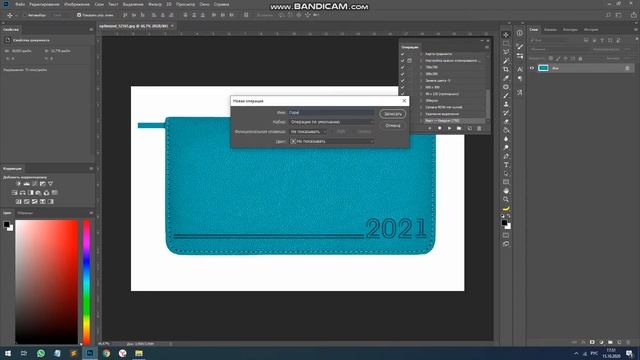Select the Pen tool

(506, 156)
